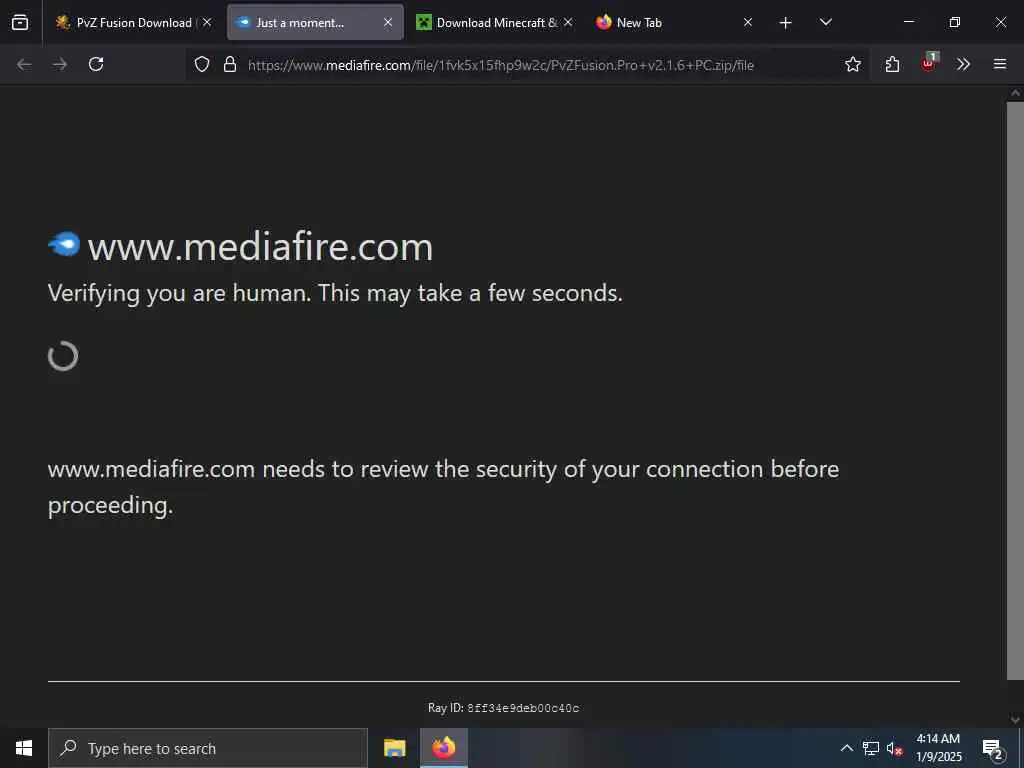
Task: Click the Cloudflare Ray ID text
Action: 504,708
